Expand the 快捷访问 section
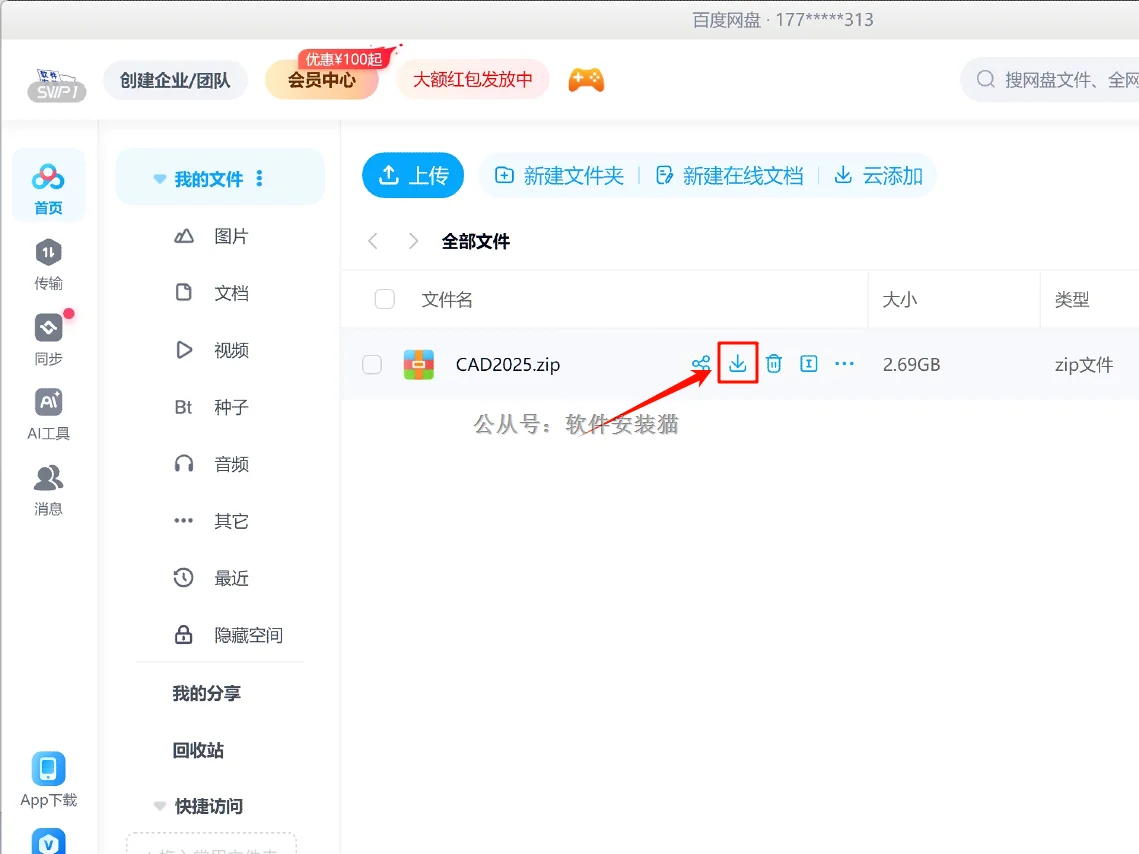 (x=160, y=806)
